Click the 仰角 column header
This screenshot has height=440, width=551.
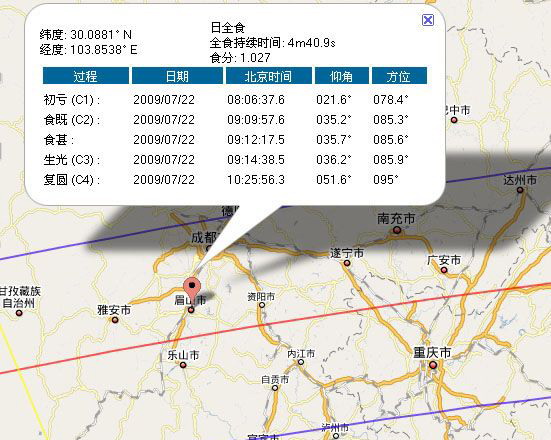342,76
